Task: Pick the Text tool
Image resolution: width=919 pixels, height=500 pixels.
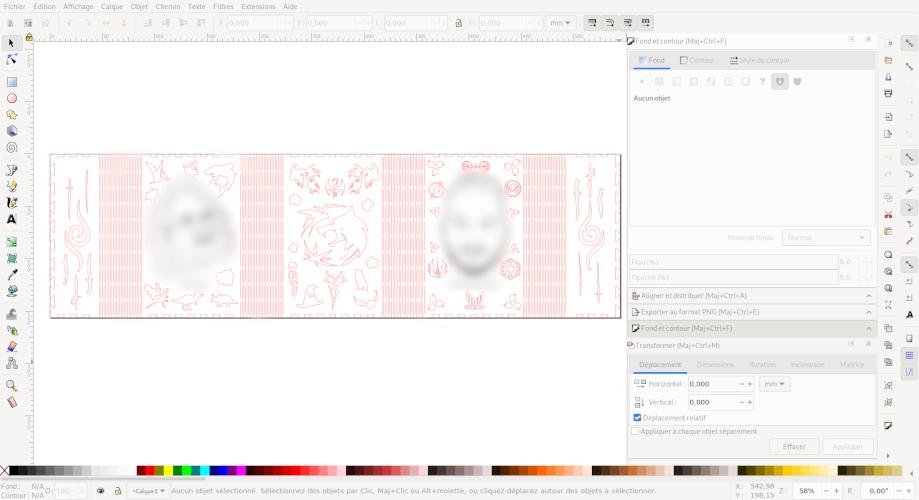Action: point(12,219)
